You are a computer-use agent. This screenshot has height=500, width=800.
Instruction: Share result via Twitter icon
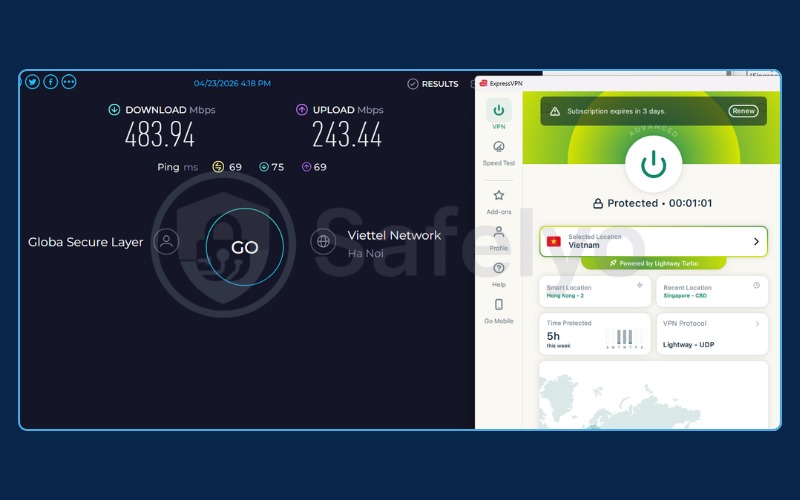coord(32,82)
